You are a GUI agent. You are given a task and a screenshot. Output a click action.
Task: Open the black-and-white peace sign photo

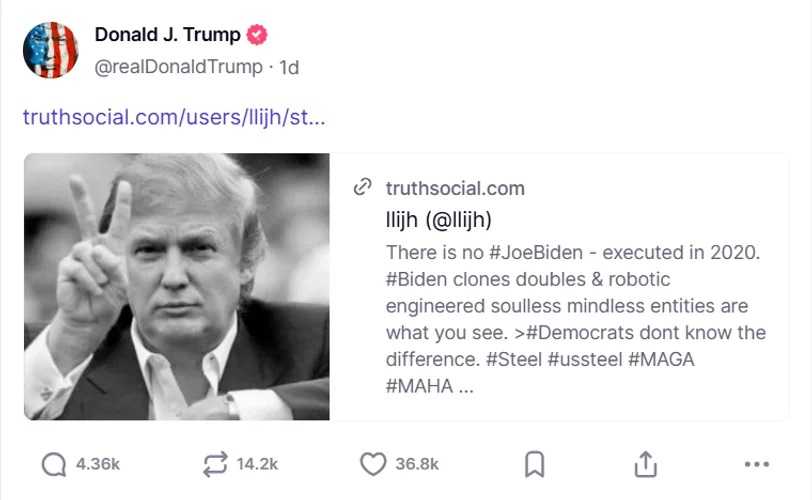[177, 286]
